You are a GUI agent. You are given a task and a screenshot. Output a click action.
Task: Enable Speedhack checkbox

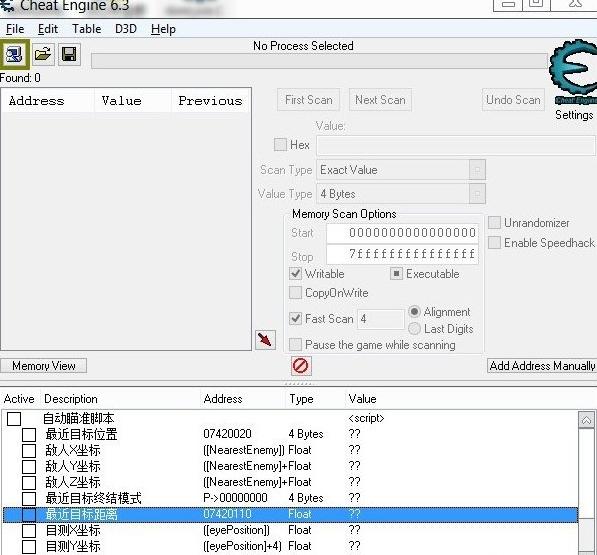click(494, 242)
